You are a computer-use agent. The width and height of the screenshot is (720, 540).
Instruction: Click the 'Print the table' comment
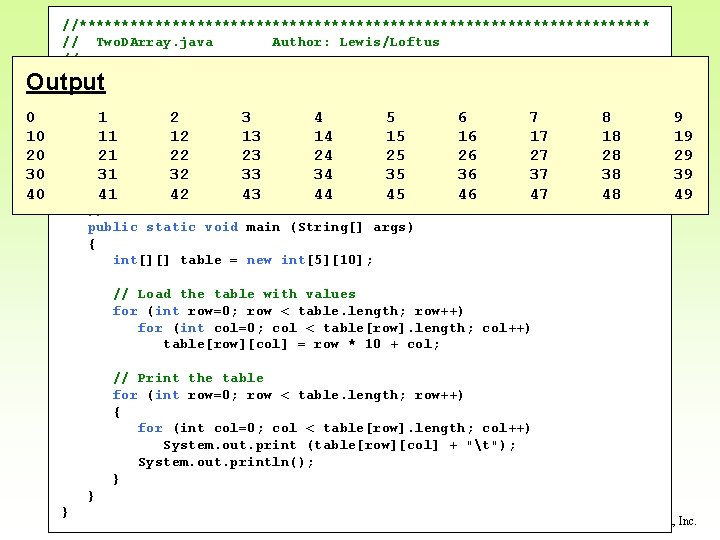[x=188, y=378]
